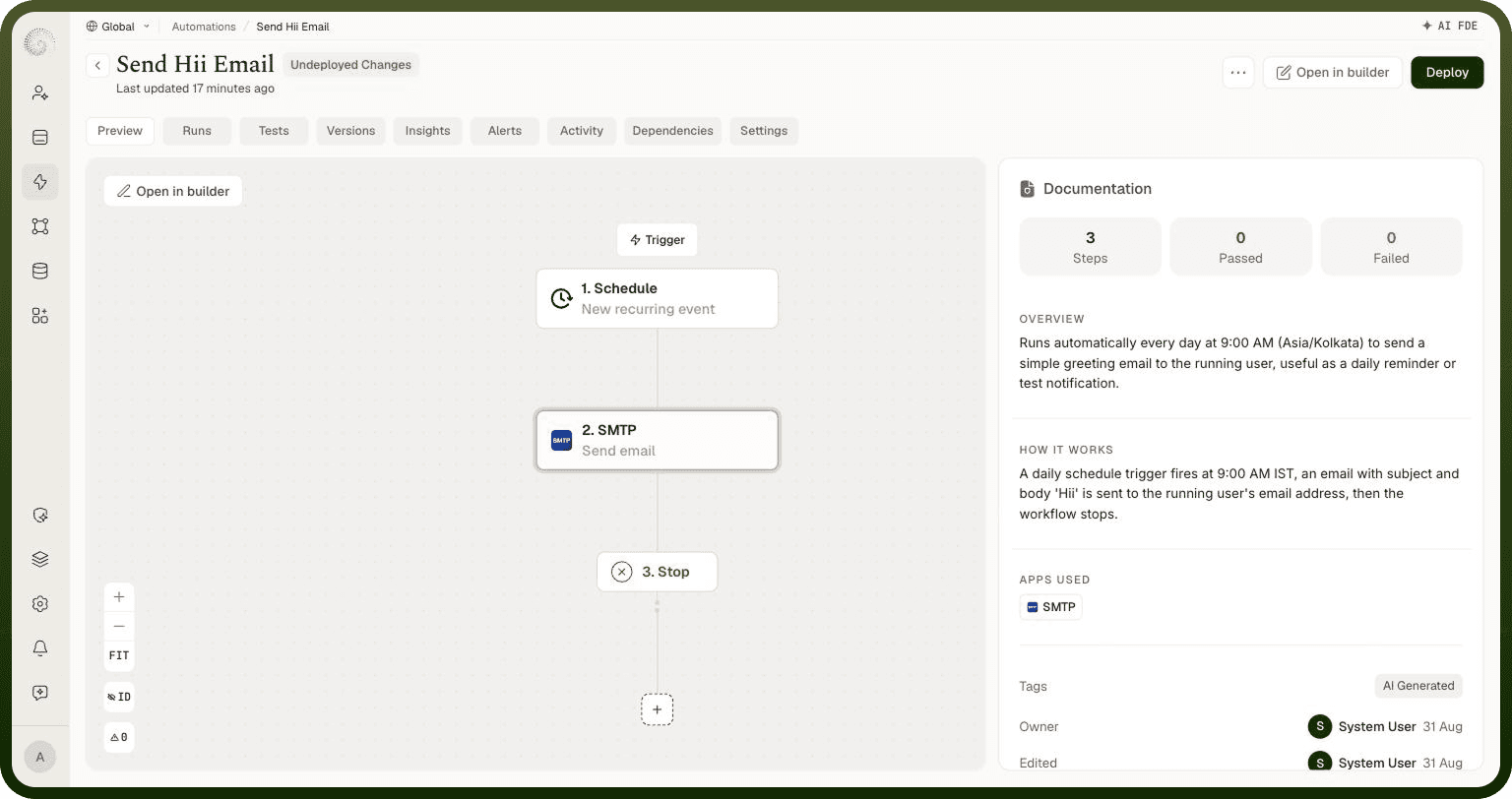Image resolution: width=1512 pixels, height=799 pixels.
Task: Click the Automations breadcrumb link
Action: click(x=204, y=27)
